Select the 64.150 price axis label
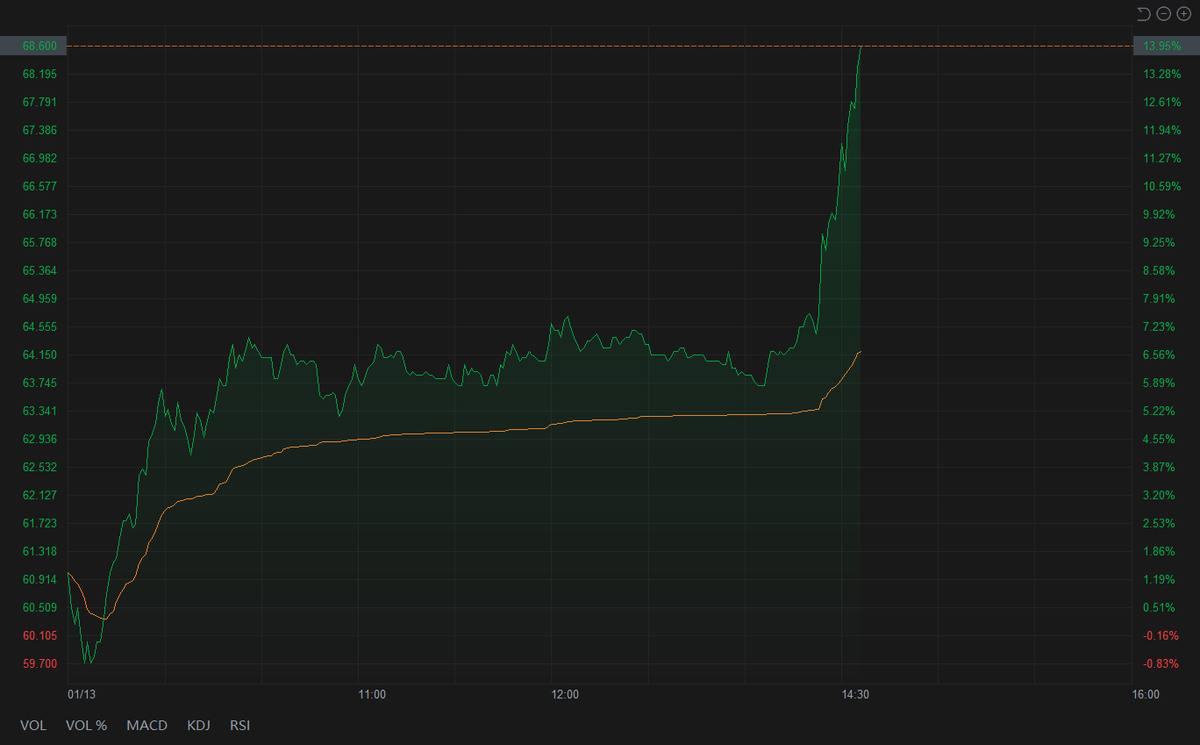The image size is (1200, 745). [x=39, y=355]
